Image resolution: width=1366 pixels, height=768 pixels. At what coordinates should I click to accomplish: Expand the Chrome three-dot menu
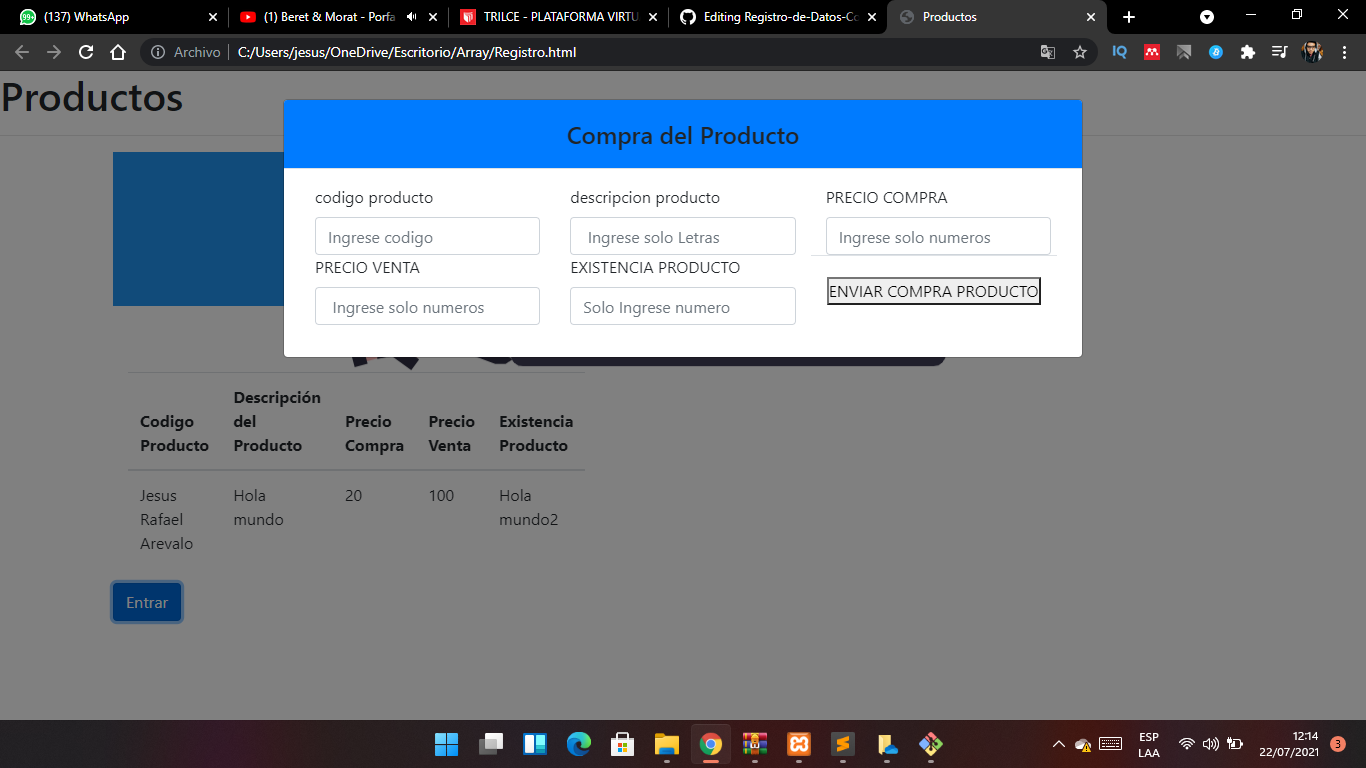pos(1343,51)
